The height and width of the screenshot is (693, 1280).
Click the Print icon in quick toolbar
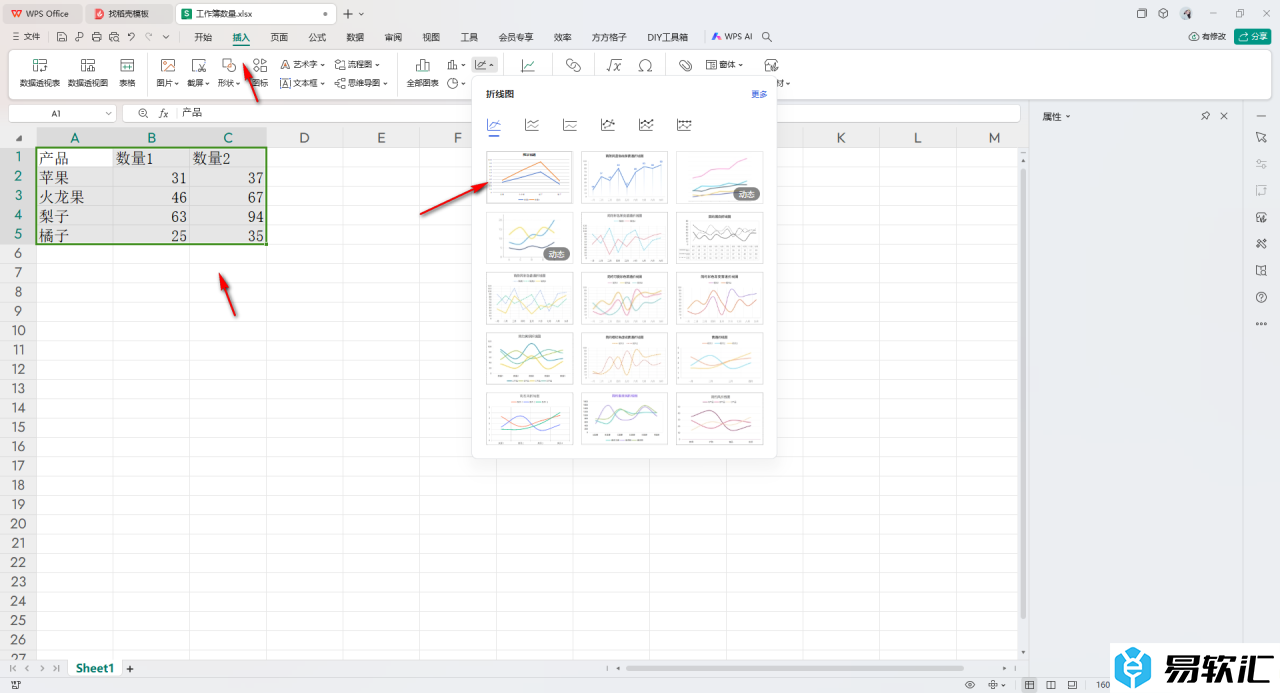click(x=96, y=36)
